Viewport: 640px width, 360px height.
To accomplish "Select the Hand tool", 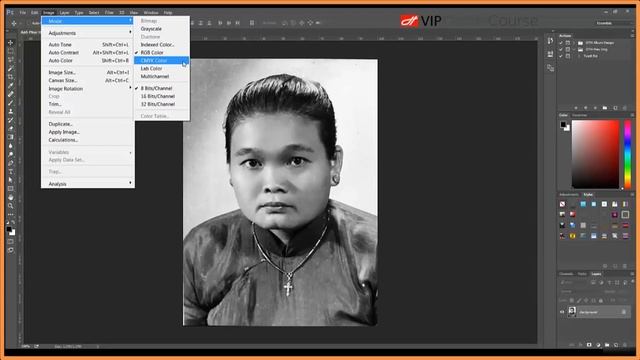I will pyautogui.click(x=11, y=197).
